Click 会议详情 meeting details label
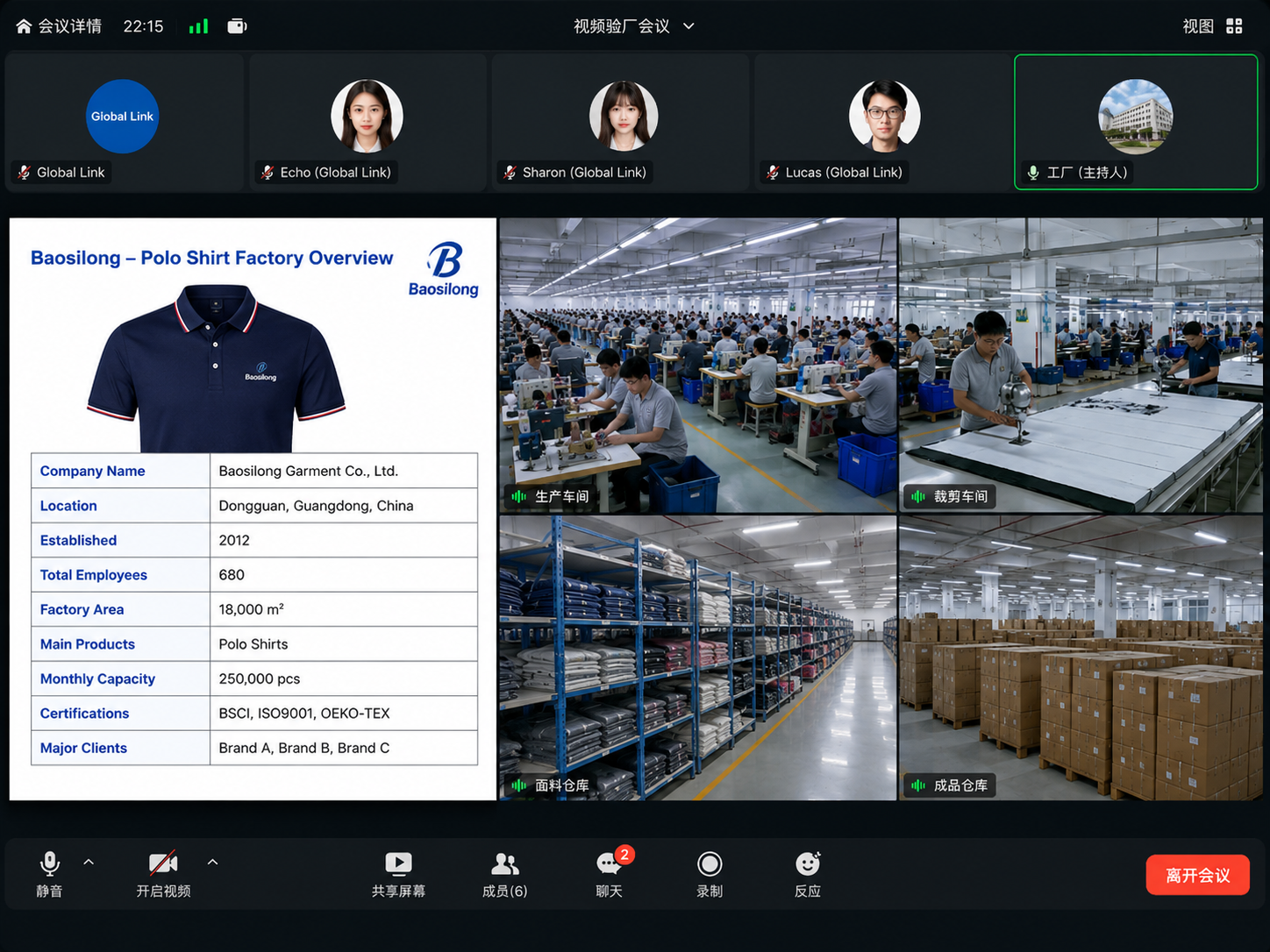 tap(69, 26)
